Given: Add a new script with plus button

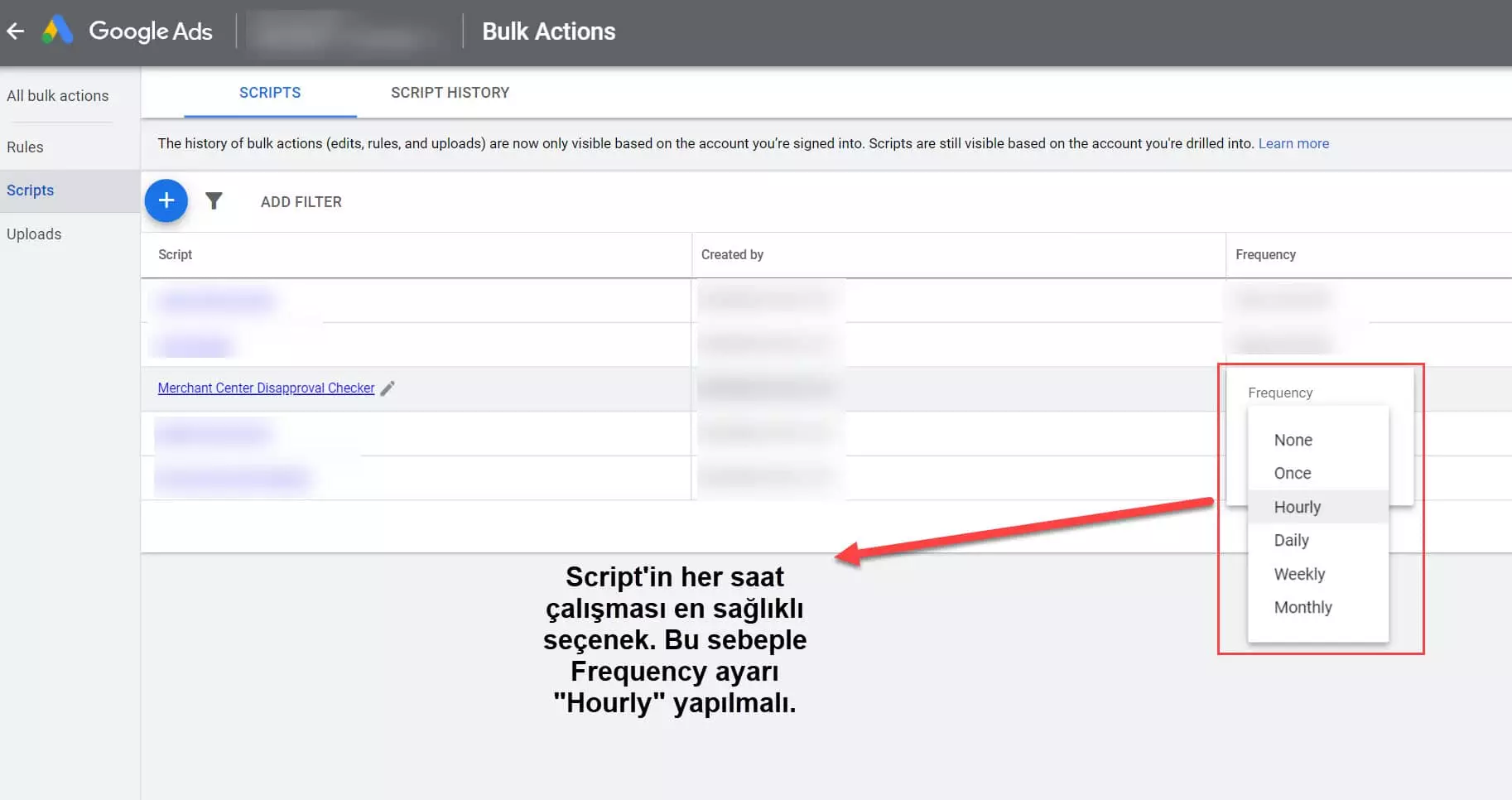Looking at the screenshot, I should [166, 200].
